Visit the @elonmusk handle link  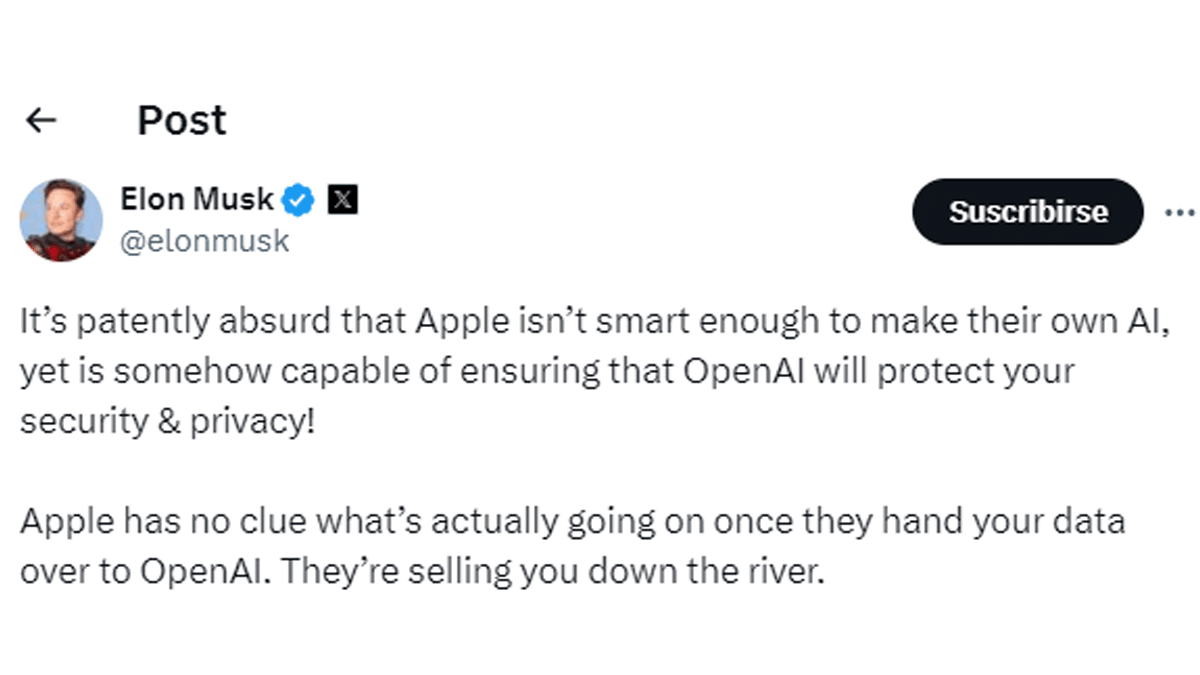(x=204, y=241)
